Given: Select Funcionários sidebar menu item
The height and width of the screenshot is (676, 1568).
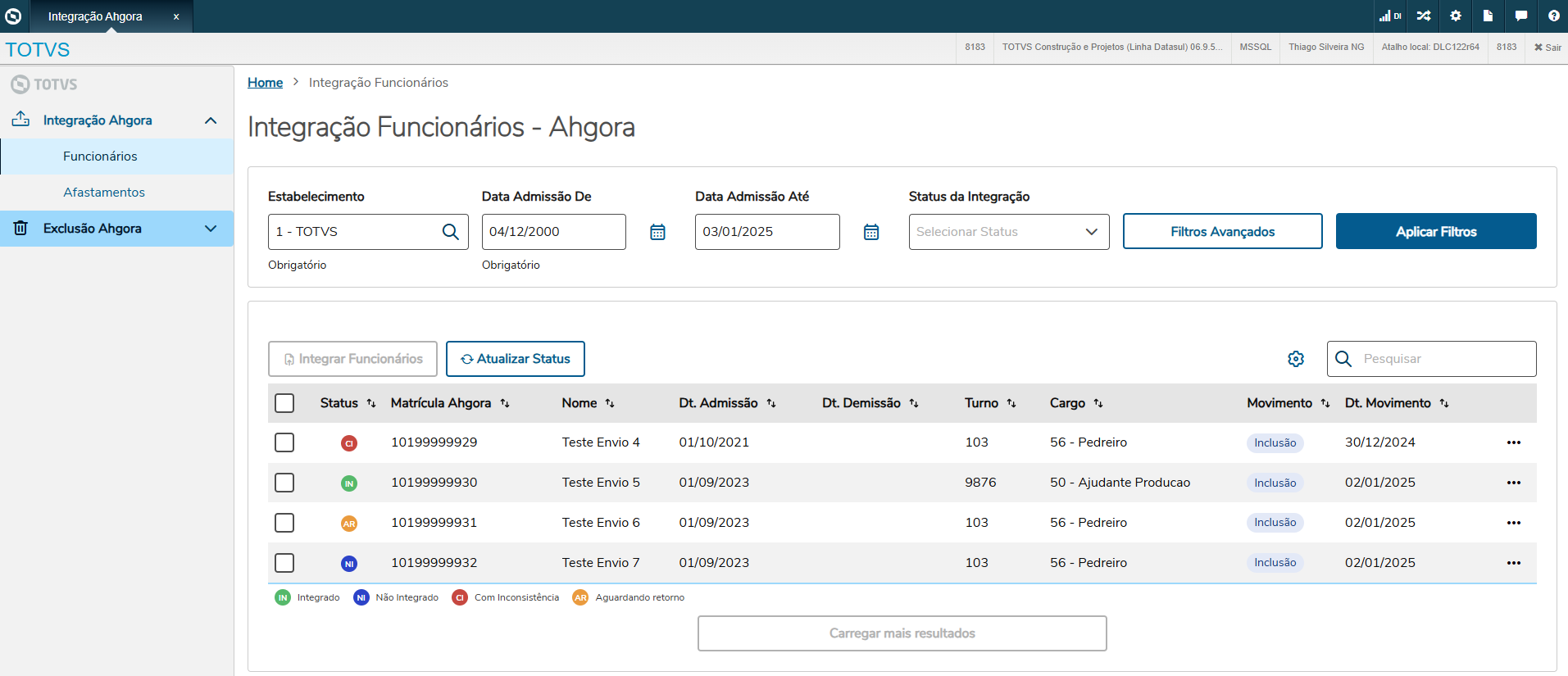Looking at the screenshot, I should coord(100,157).
